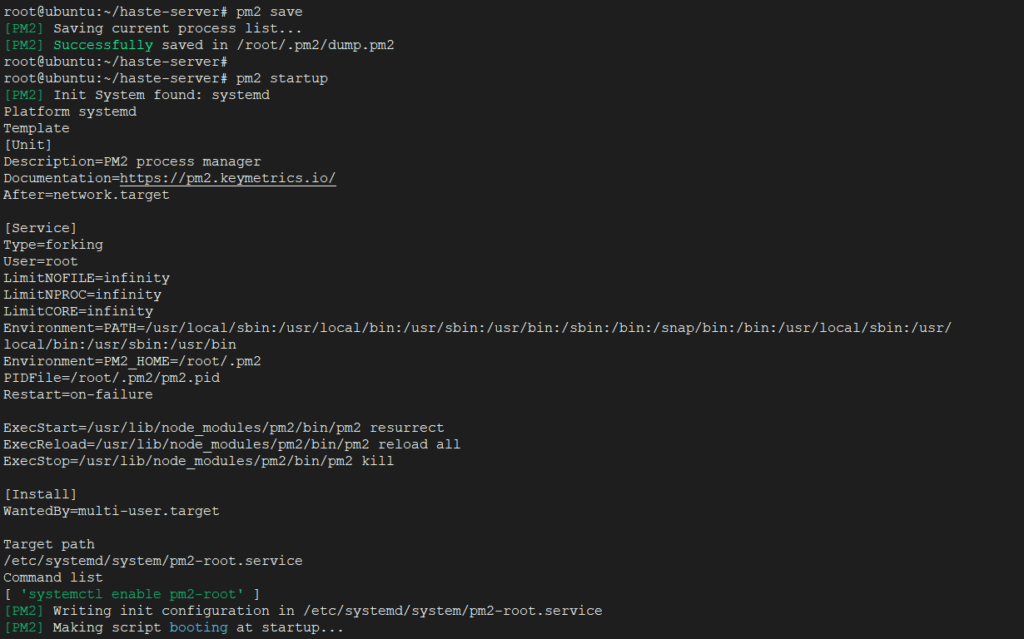The image size is (1024, 639).
Task: Click the PIDFile=/root/.pm2/pm2.pid line
Action: [112, 378]
